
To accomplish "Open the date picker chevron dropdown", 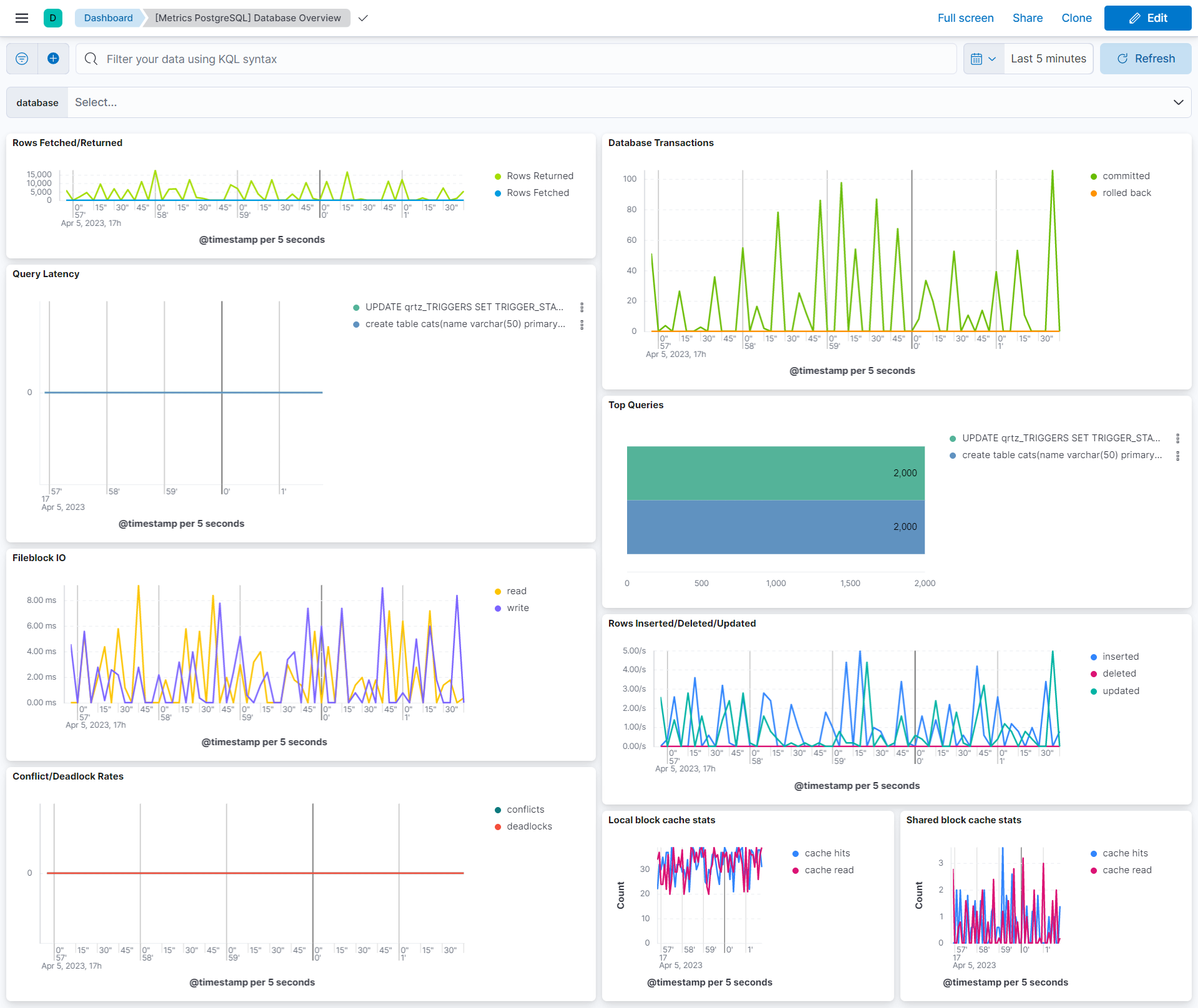I will (993, 58).
